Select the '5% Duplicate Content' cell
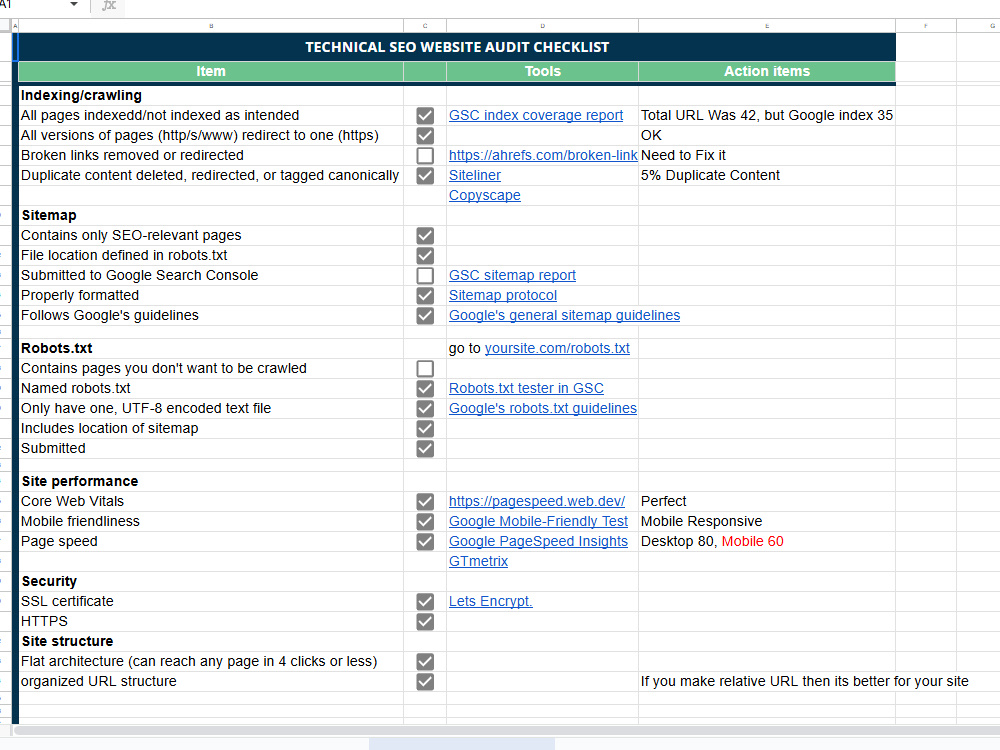 [x=767, y=175]
